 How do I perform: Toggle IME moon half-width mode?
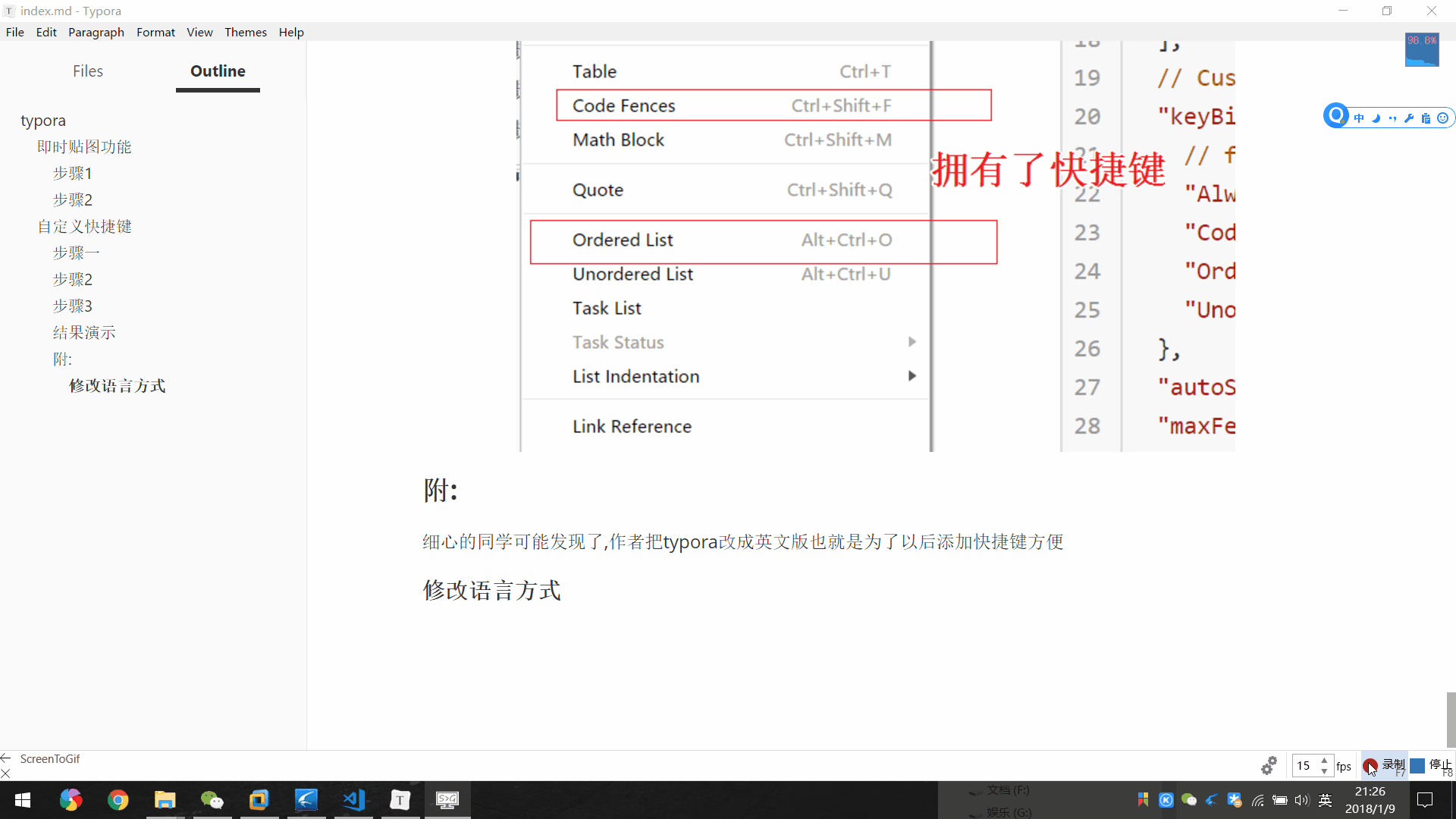tap(1376, 118)
